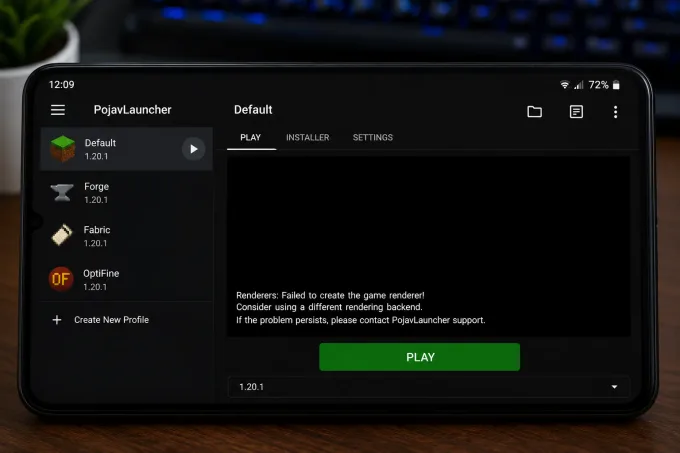Launch Default profile with its play arrow
The width and height of the screenshot is (680, 453).
tap(193, 149)
